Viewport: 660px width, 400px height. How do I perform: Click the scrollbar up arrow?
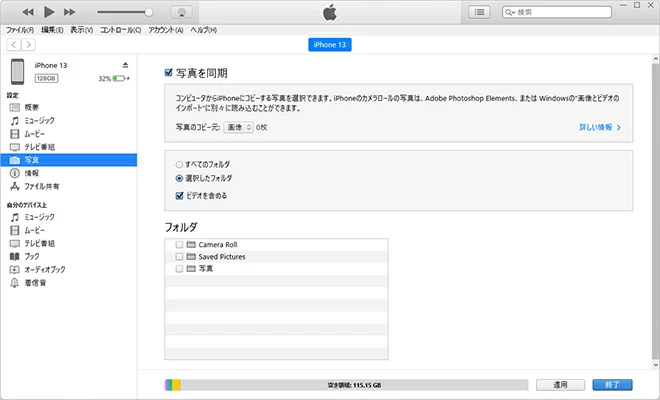coord(656,59)
